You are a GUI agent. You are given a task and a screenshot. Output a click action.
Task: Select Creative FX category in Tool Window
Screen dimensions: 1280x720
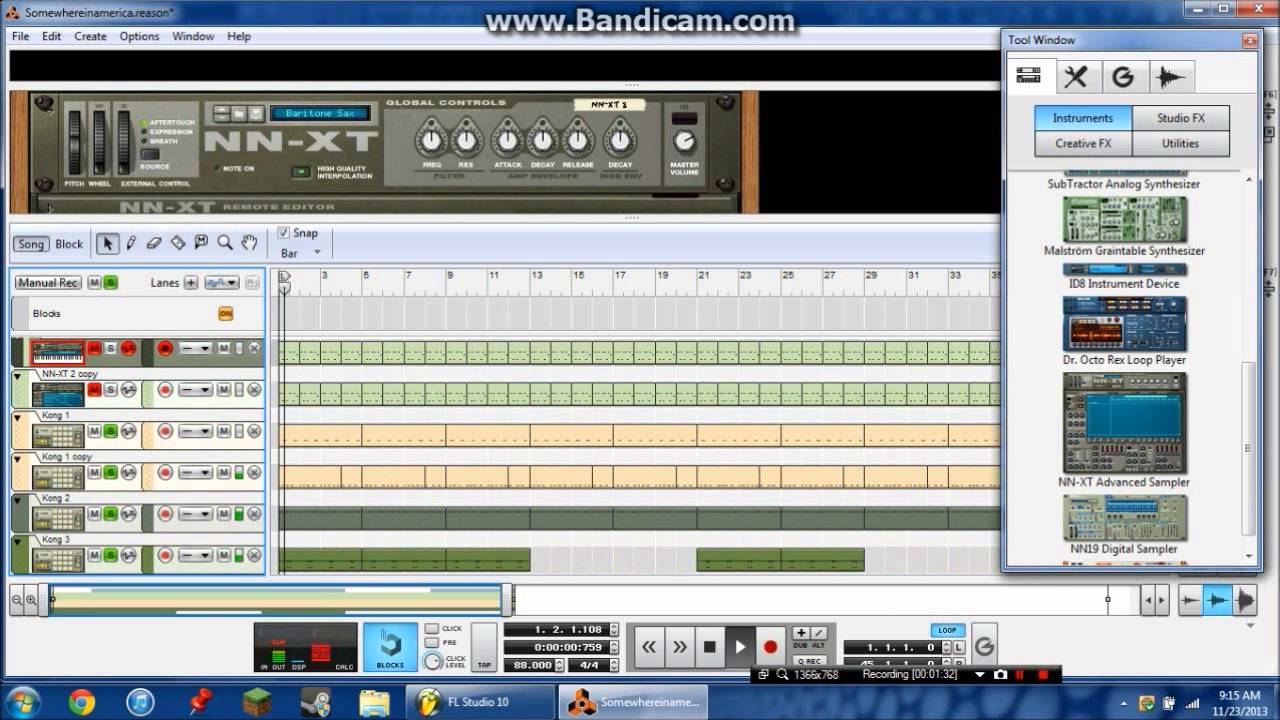1083,143
